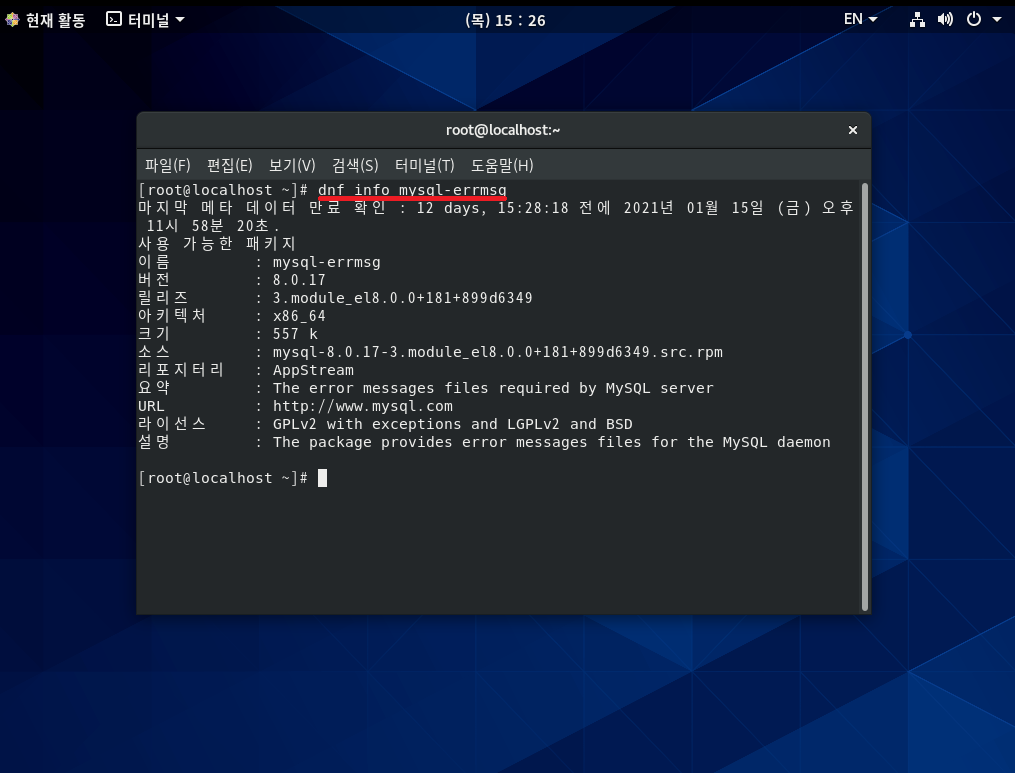
Task: Click the architecture value x86_64
Action: coord(299,316)
